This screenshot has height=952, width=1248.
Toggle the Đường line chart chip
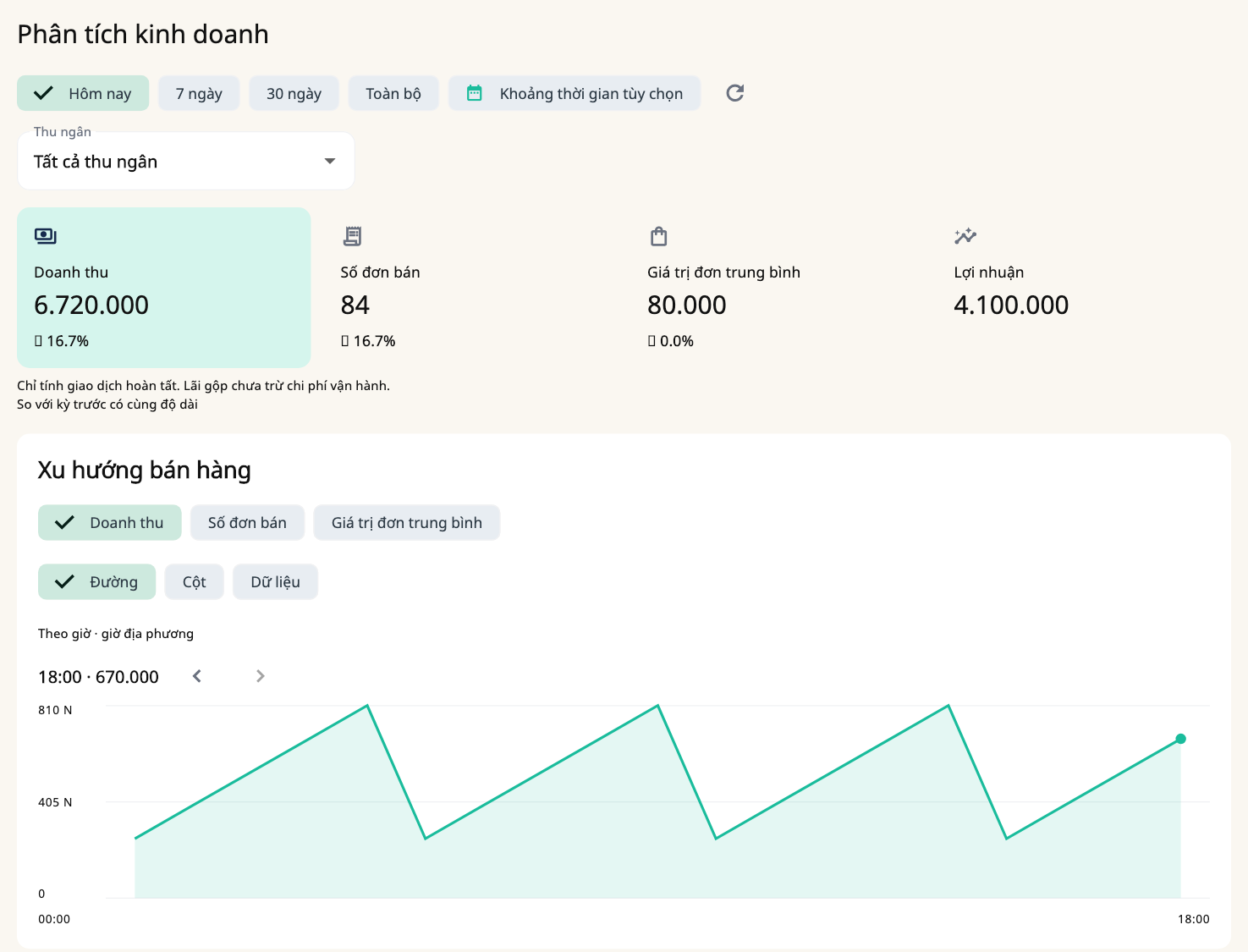point(96,582)
